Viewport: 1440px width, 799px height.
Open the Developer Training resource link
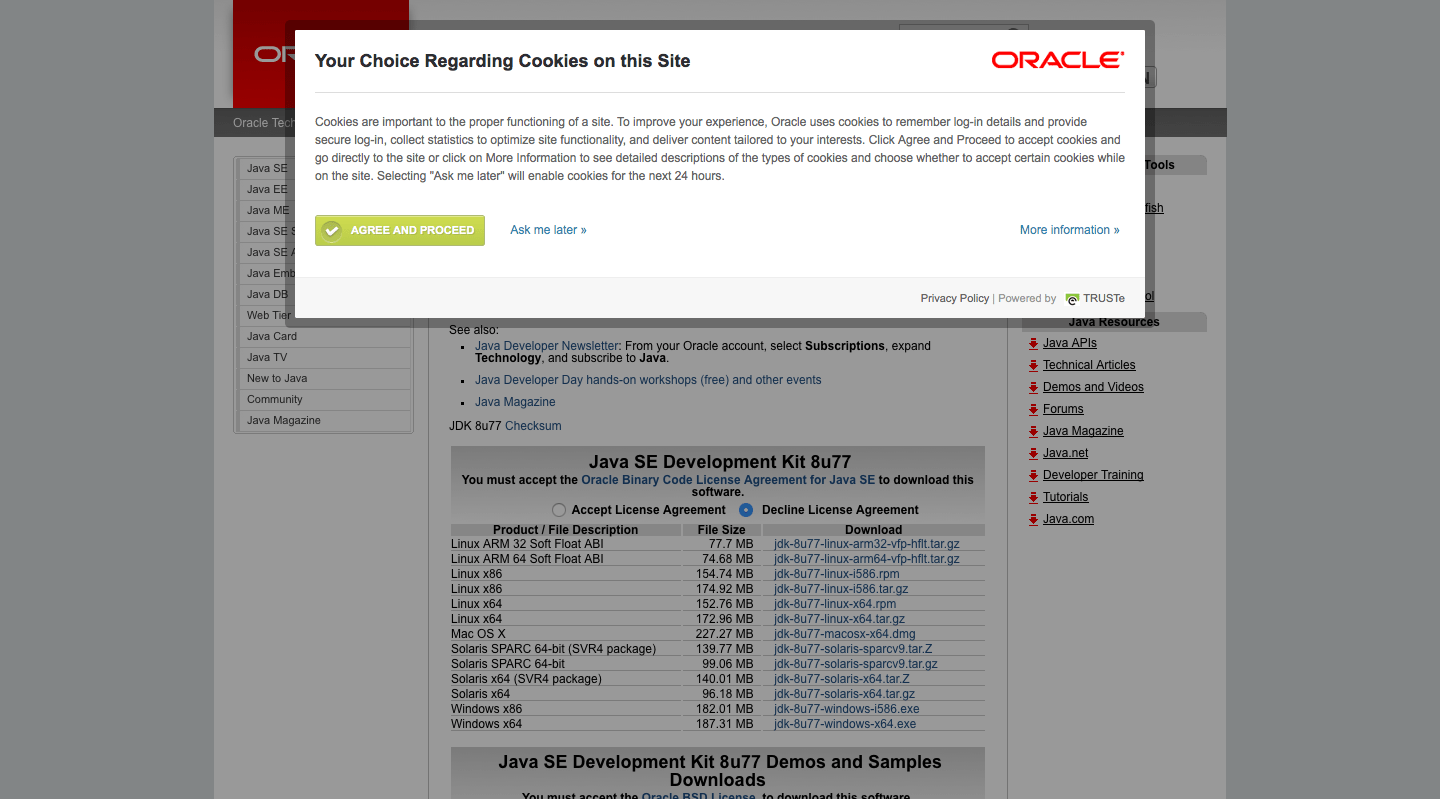tap(1093, 475)
